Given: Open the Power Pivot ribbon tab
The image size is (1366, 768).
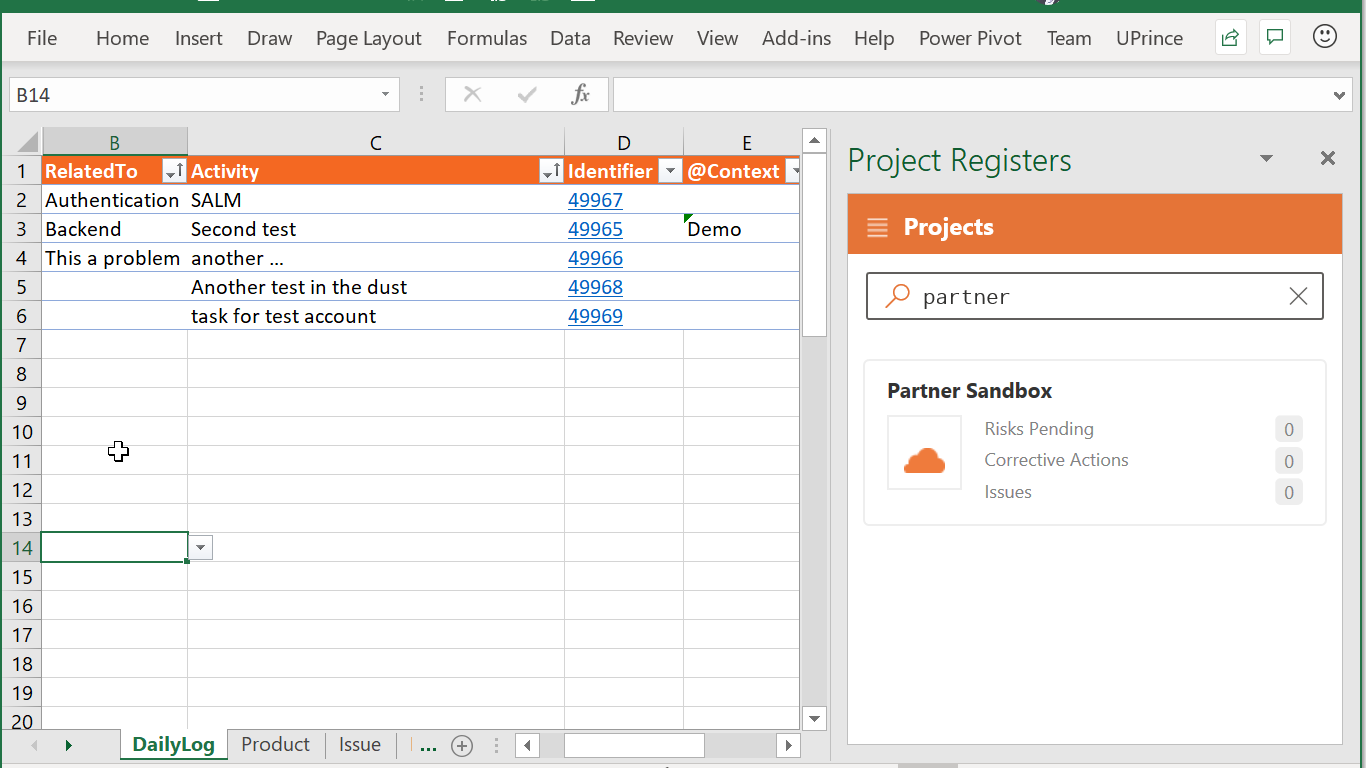Looking at the screenshot, I should click(x=970, y=38).
